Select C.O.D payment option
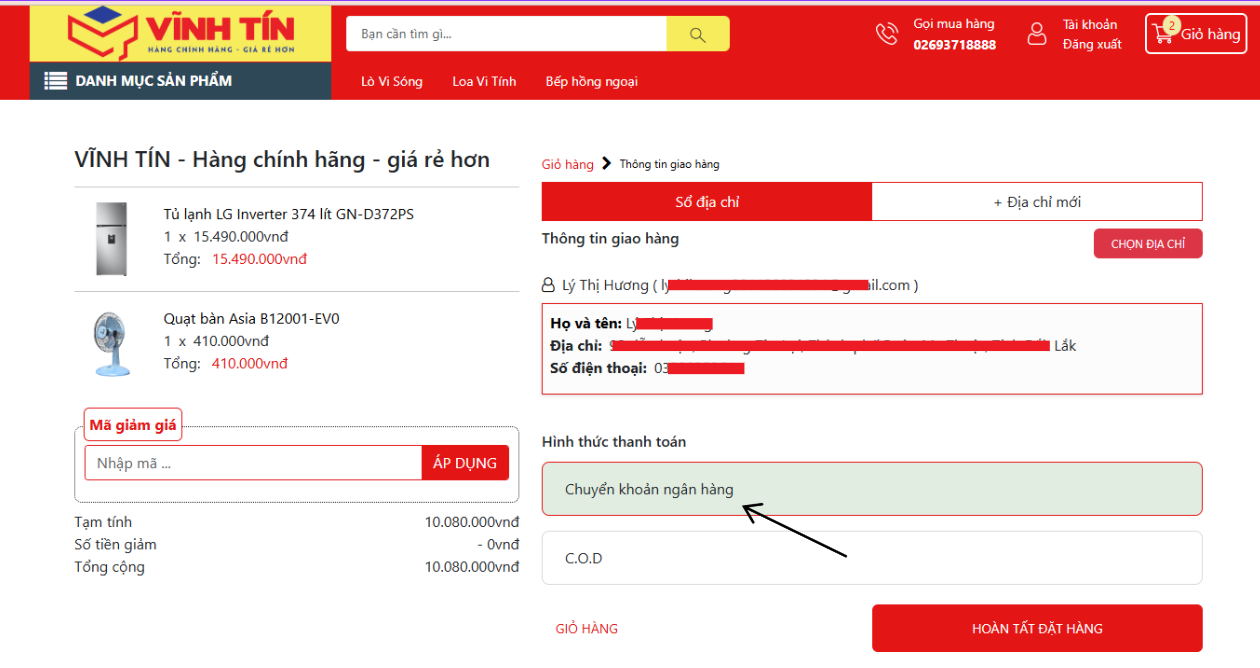The height and width of the screenshot is (668, 1260). pos(872,558)
